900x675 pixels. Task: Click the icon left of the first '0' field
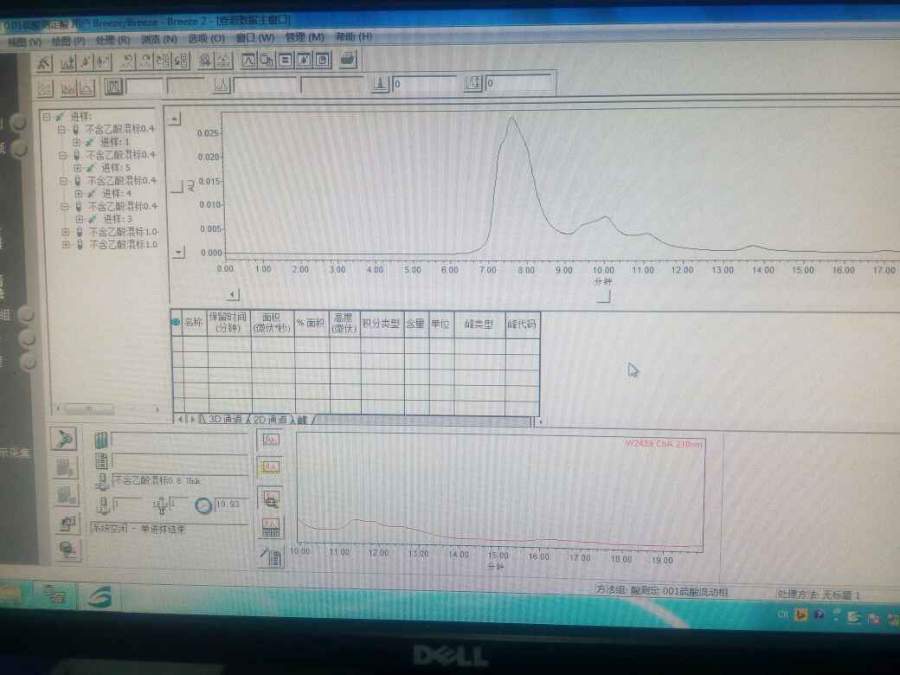point(380,84)
